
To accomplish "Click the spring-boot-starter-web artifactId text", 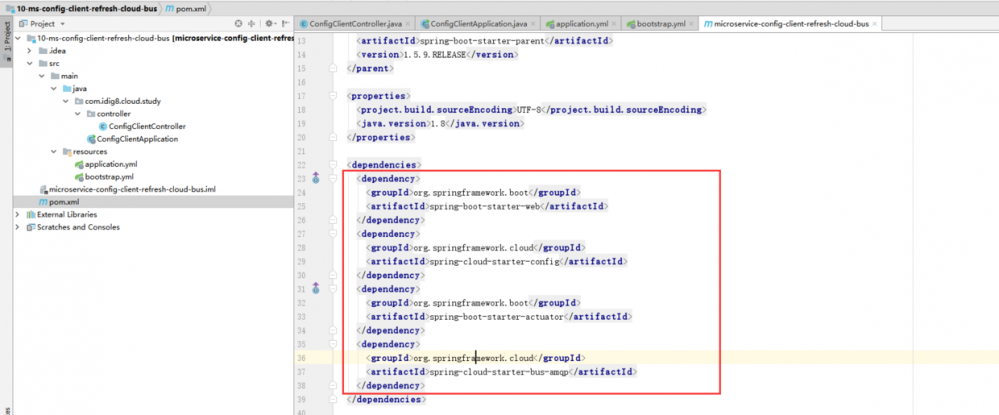I will click(x=485, y=206).
